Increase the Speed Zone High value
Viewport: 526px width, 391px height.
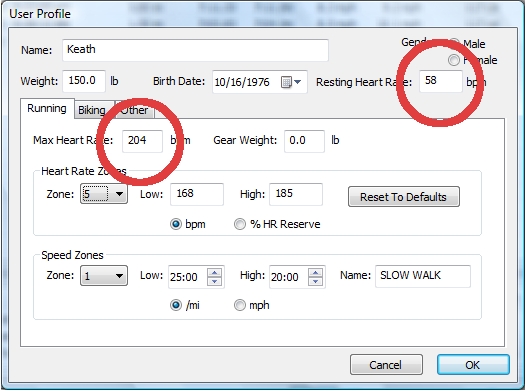tap(315, 273)
